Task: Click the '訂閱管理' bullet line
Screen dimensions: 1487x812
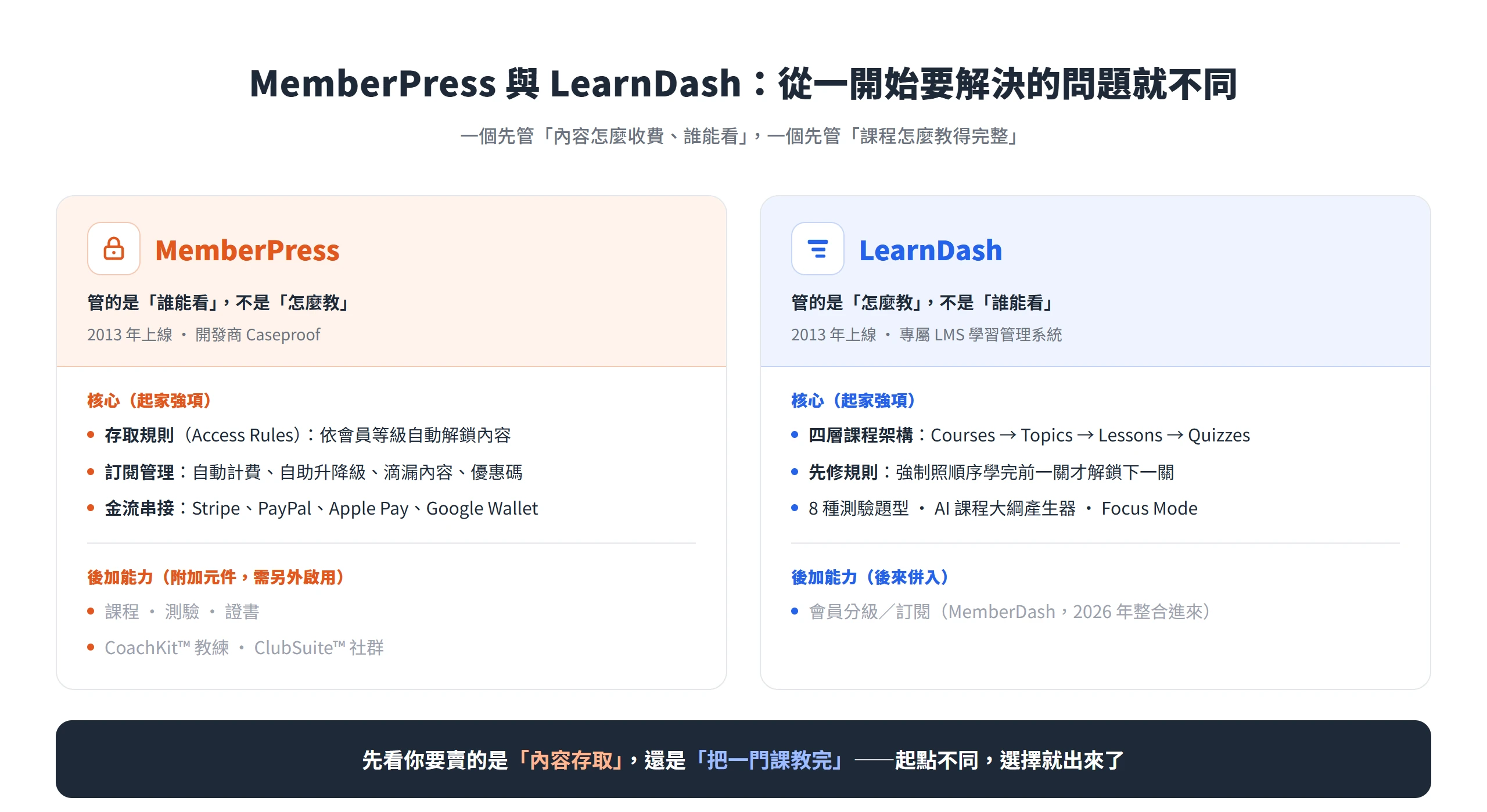Action: point(305,472)
